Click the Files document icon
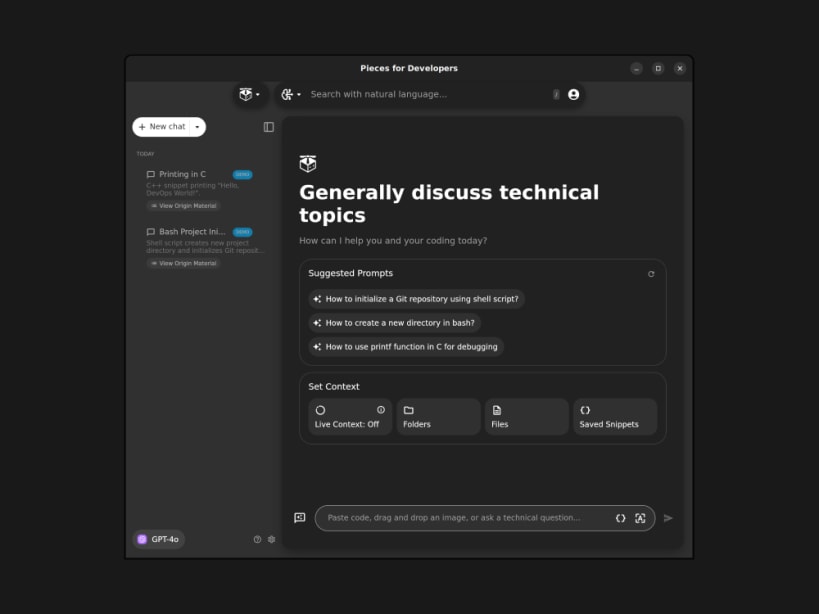 (x=497, y=410)
